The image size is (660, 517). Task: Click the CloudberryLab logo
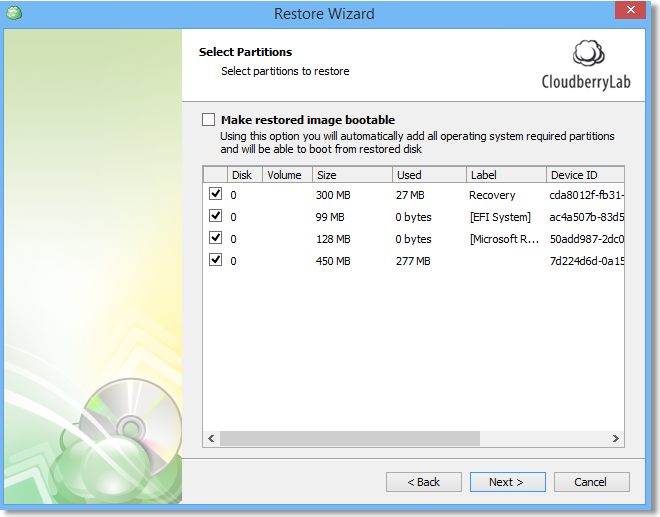[x=585, y=65]
